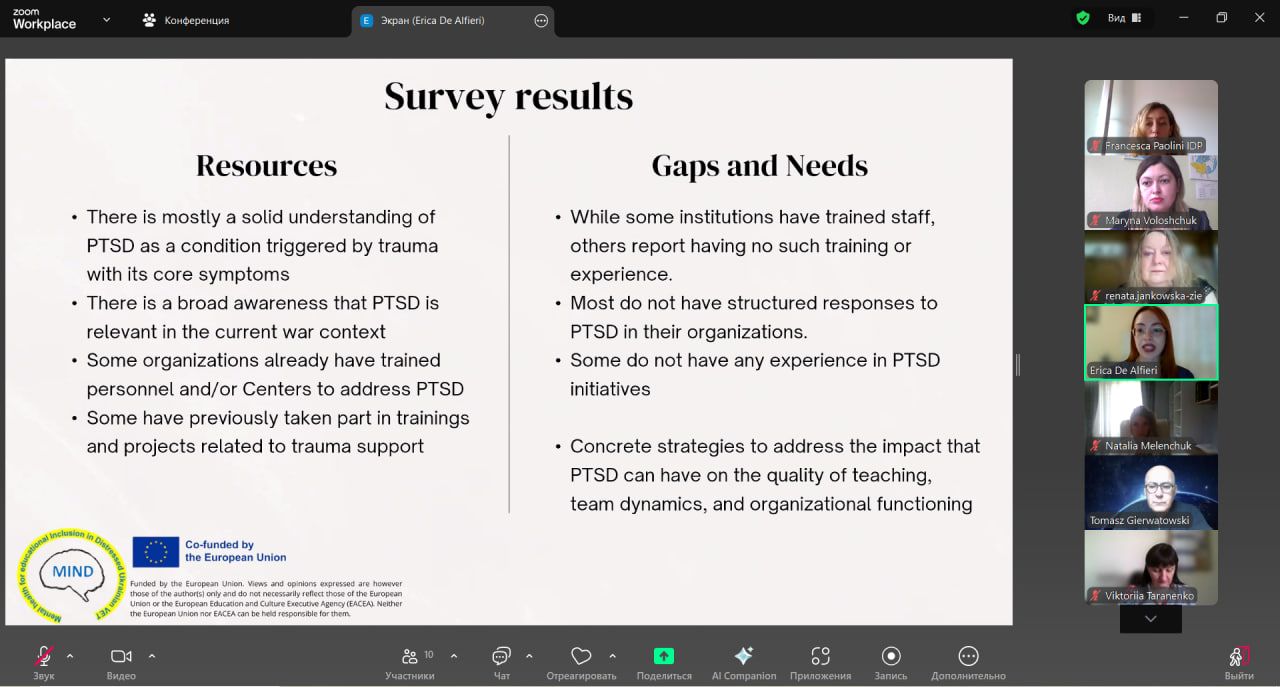Select Natalia Melenchuk video thumbnail
This screenshot has height=687, width=1280.
click(1151, 417)
